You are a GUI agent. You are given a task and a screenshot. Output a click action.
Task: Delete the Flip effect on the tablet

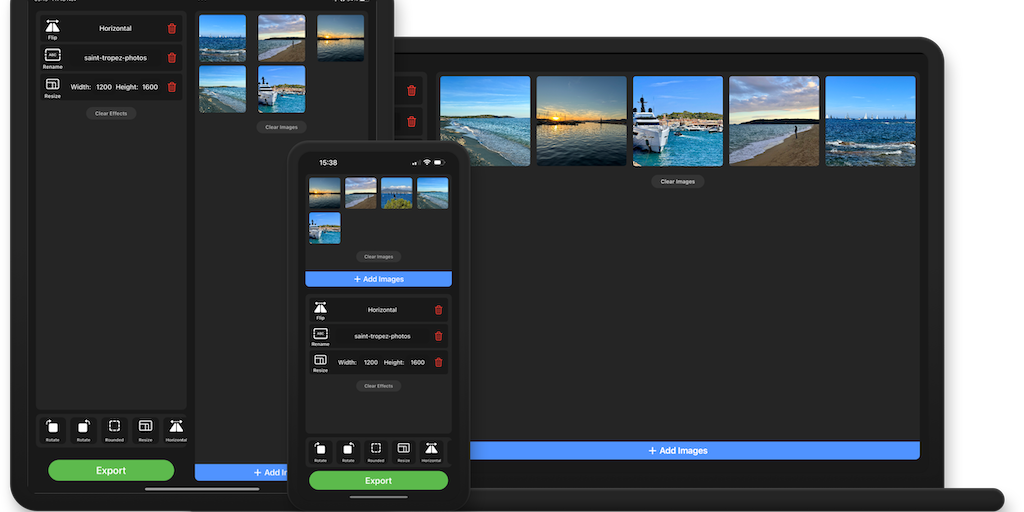tap(171, 29)
